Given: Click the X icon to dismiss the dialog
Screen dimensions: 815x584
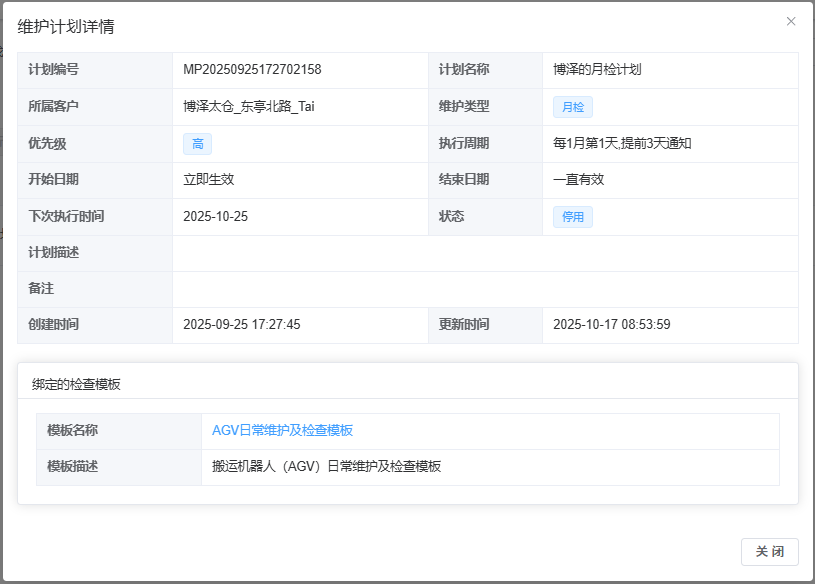Looking at the screenshot, I should pos(791,21).
